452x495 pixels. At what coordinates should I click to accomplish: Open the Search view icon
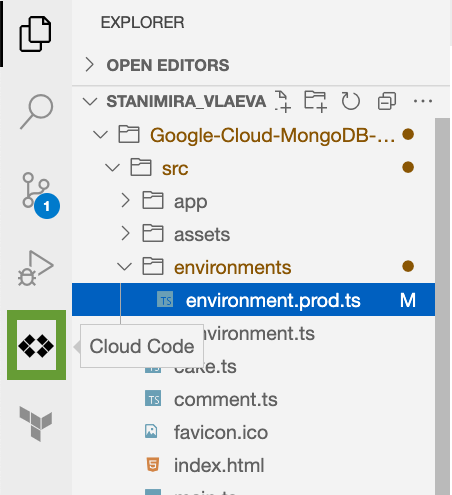coord(36,111)
